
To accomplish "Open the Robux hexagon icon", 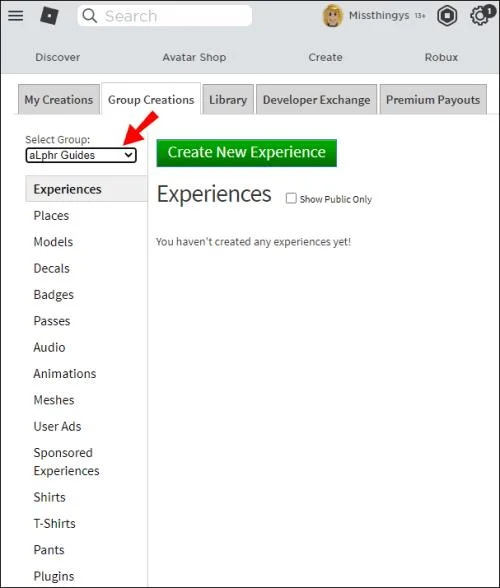I will [447, 16].
